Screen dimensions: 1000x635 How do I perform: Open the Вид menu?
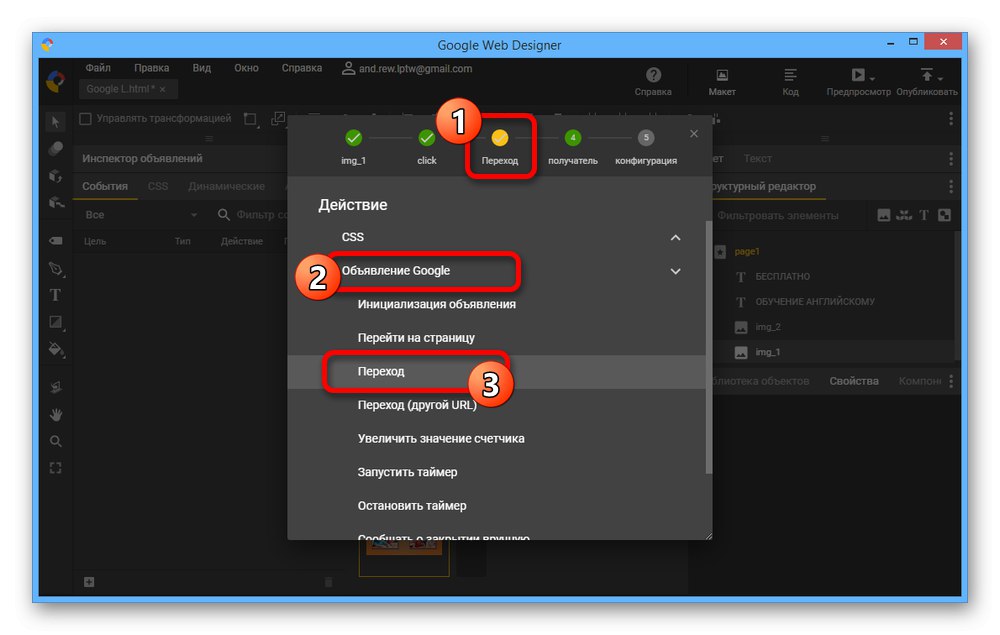(202, 68)
